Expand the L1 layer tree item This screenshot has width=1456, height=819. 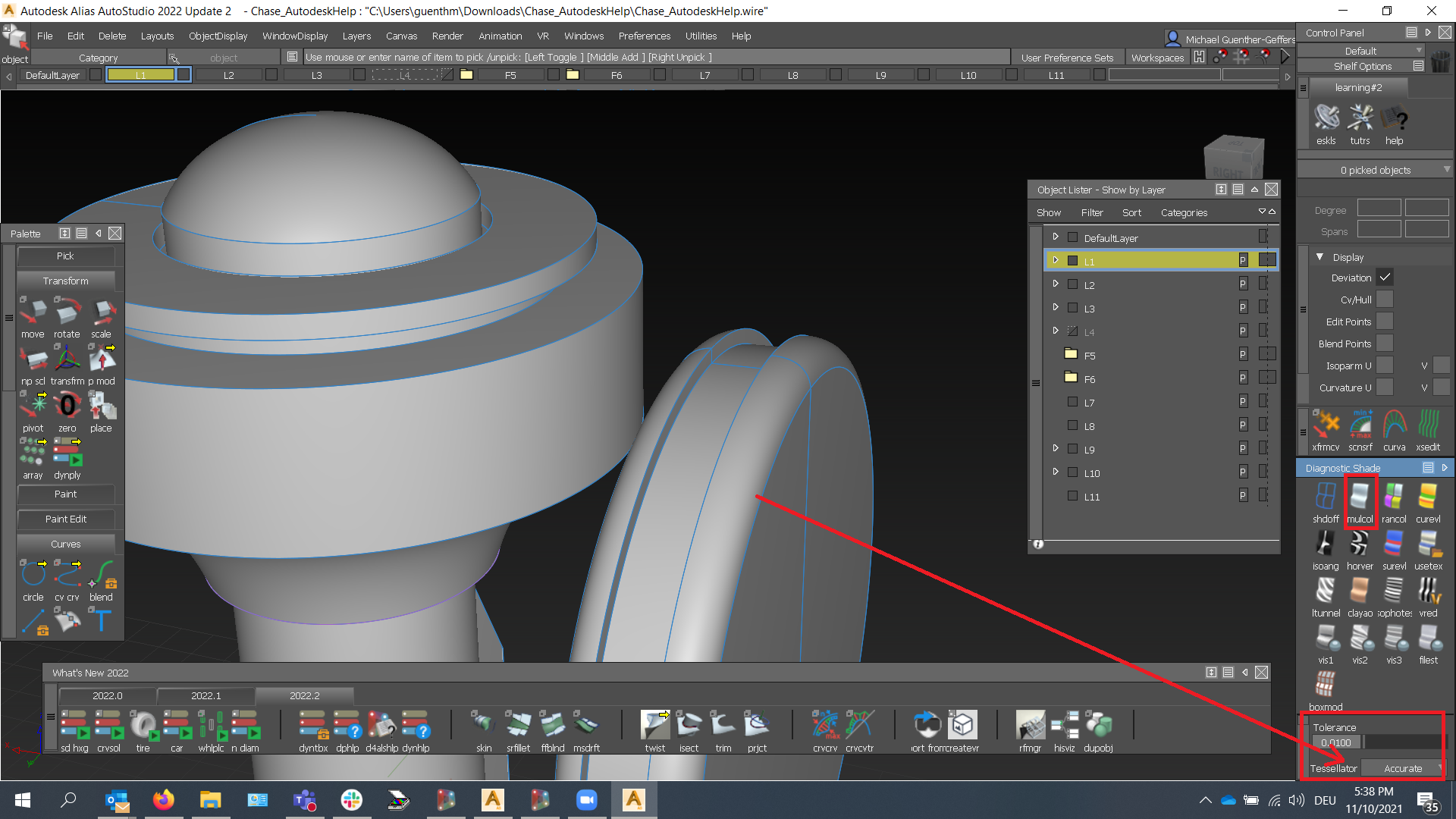click(x=1056, y=260)
